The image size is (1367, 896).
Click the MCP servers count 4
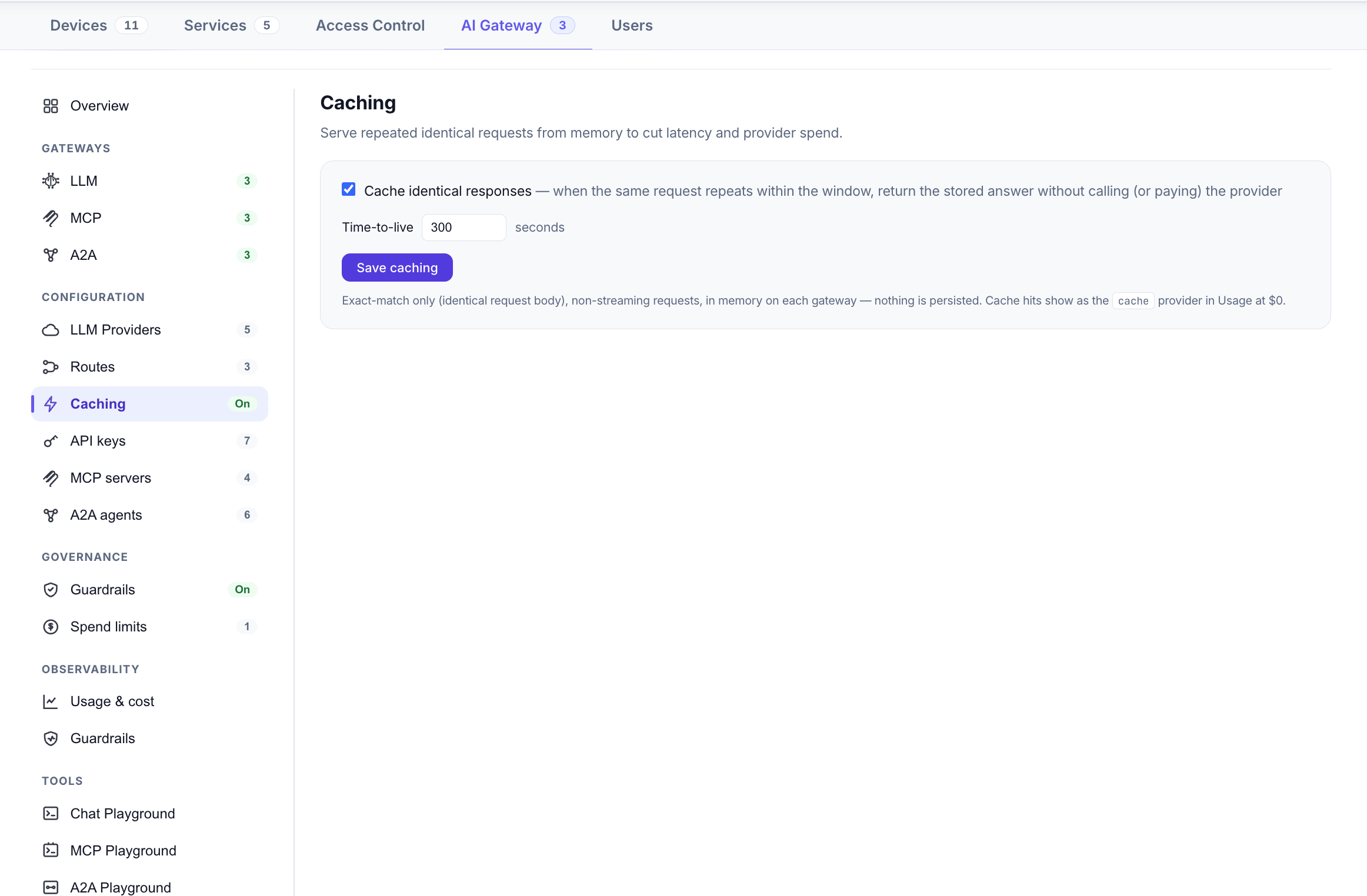click(247, 478)
